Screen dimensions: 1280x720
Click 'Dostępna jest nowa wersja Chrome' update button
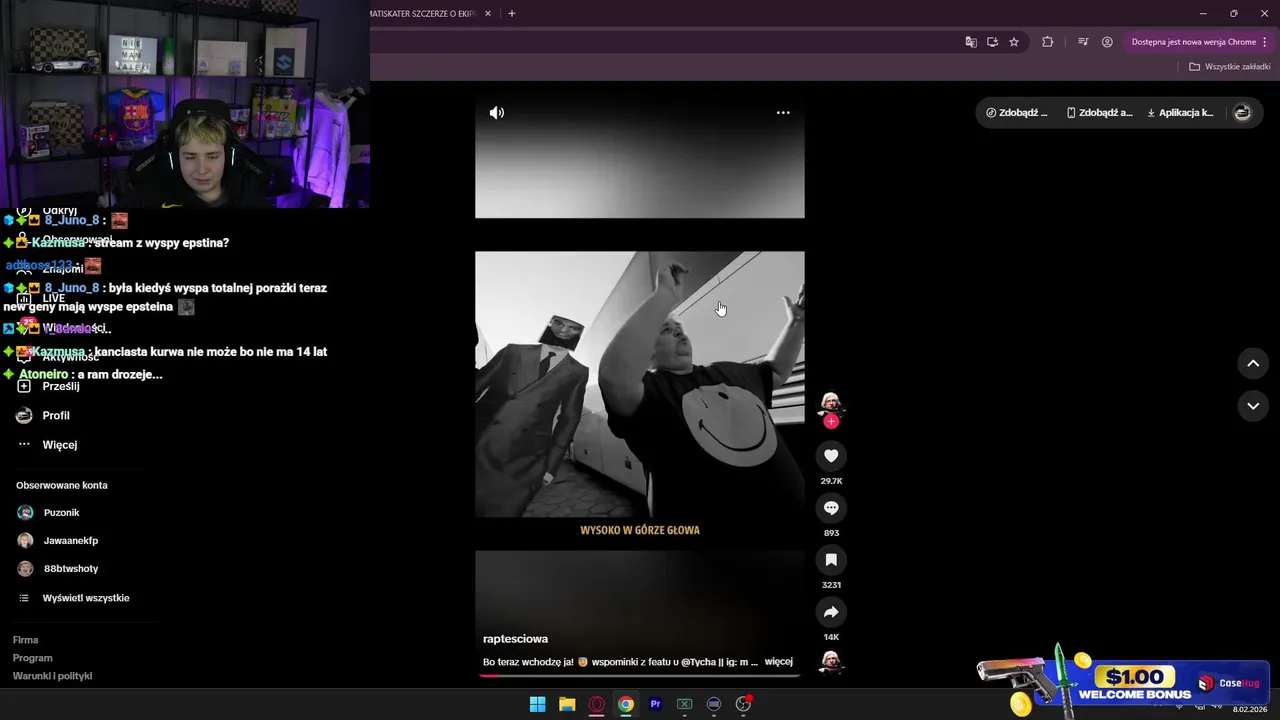tap(1193, 42)
